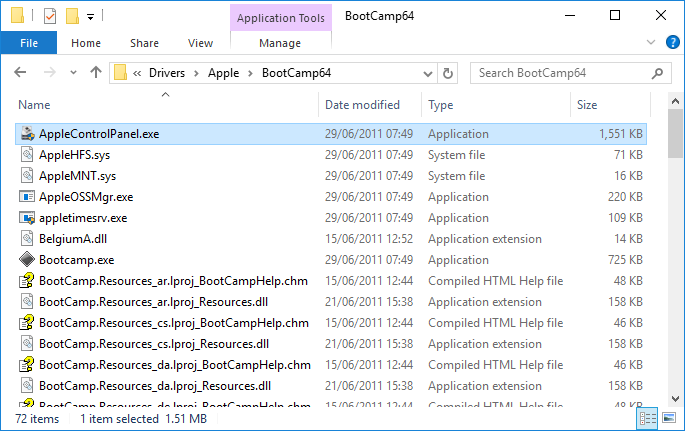Navigate to Apple in breadcrumb path

tap(223, 73)
